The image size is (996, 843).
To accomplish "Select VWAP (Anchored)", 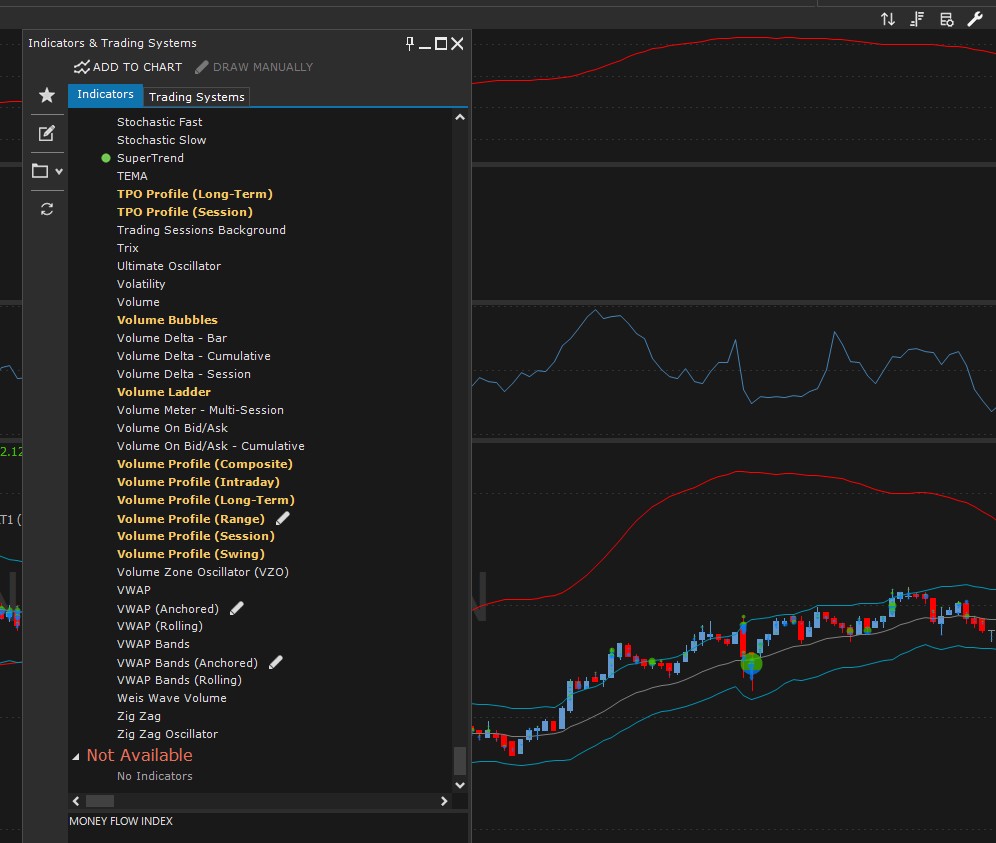I will [168, 609].
